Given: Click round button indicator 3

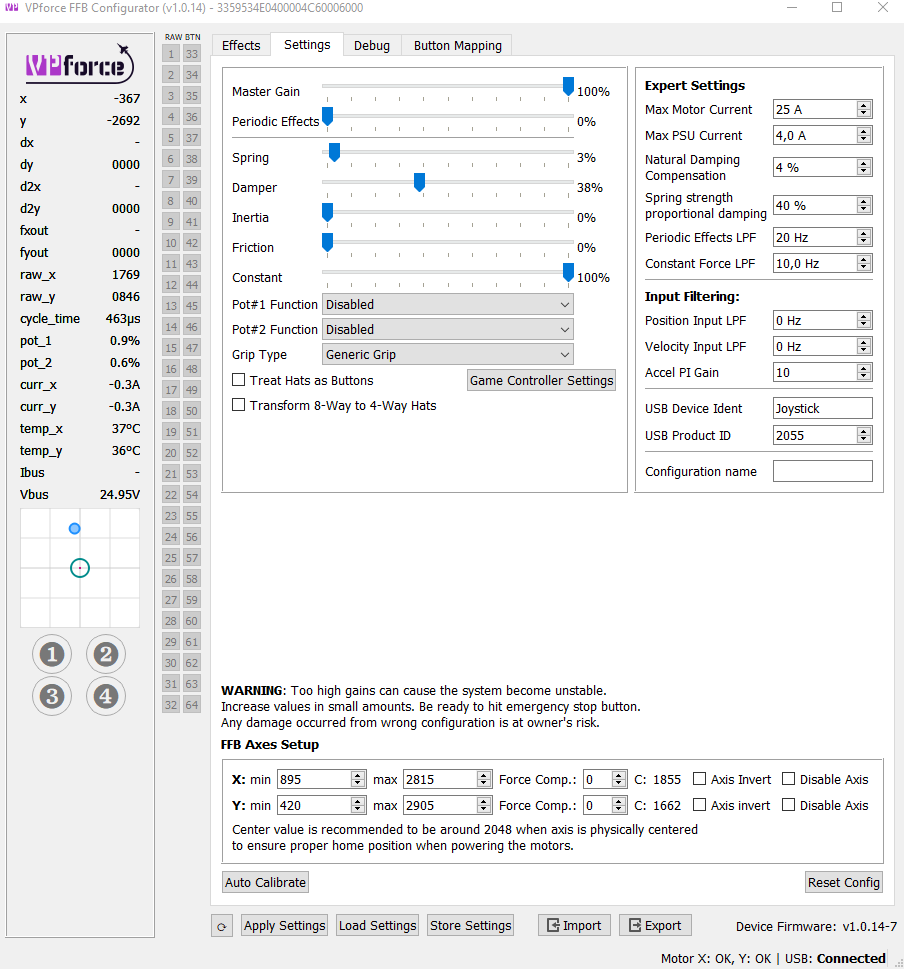Looking at the screenshot, I should 52,696.
